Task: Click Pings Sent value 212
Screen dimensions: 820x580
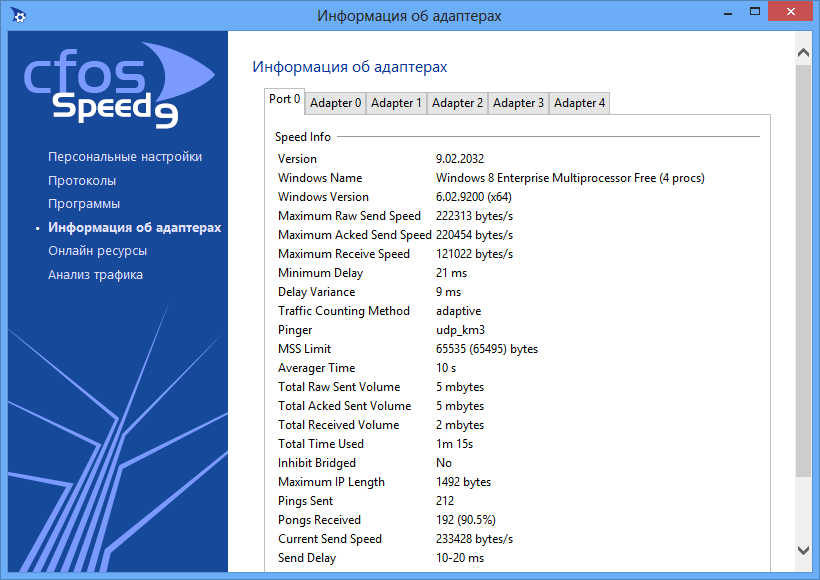Action: pos(445,501)
